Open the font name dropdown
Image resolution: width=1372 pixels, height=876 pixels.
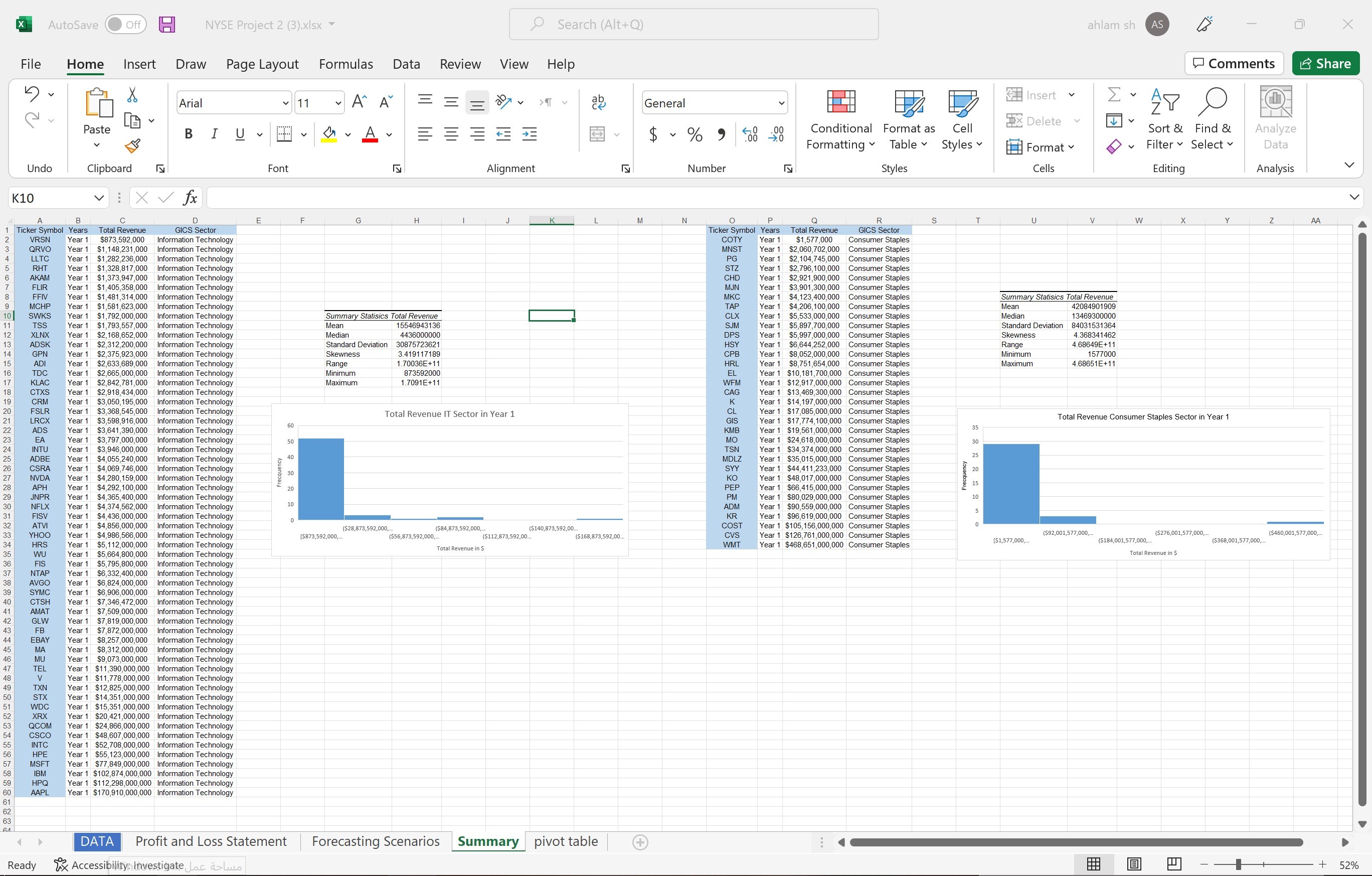click(285, 102)
